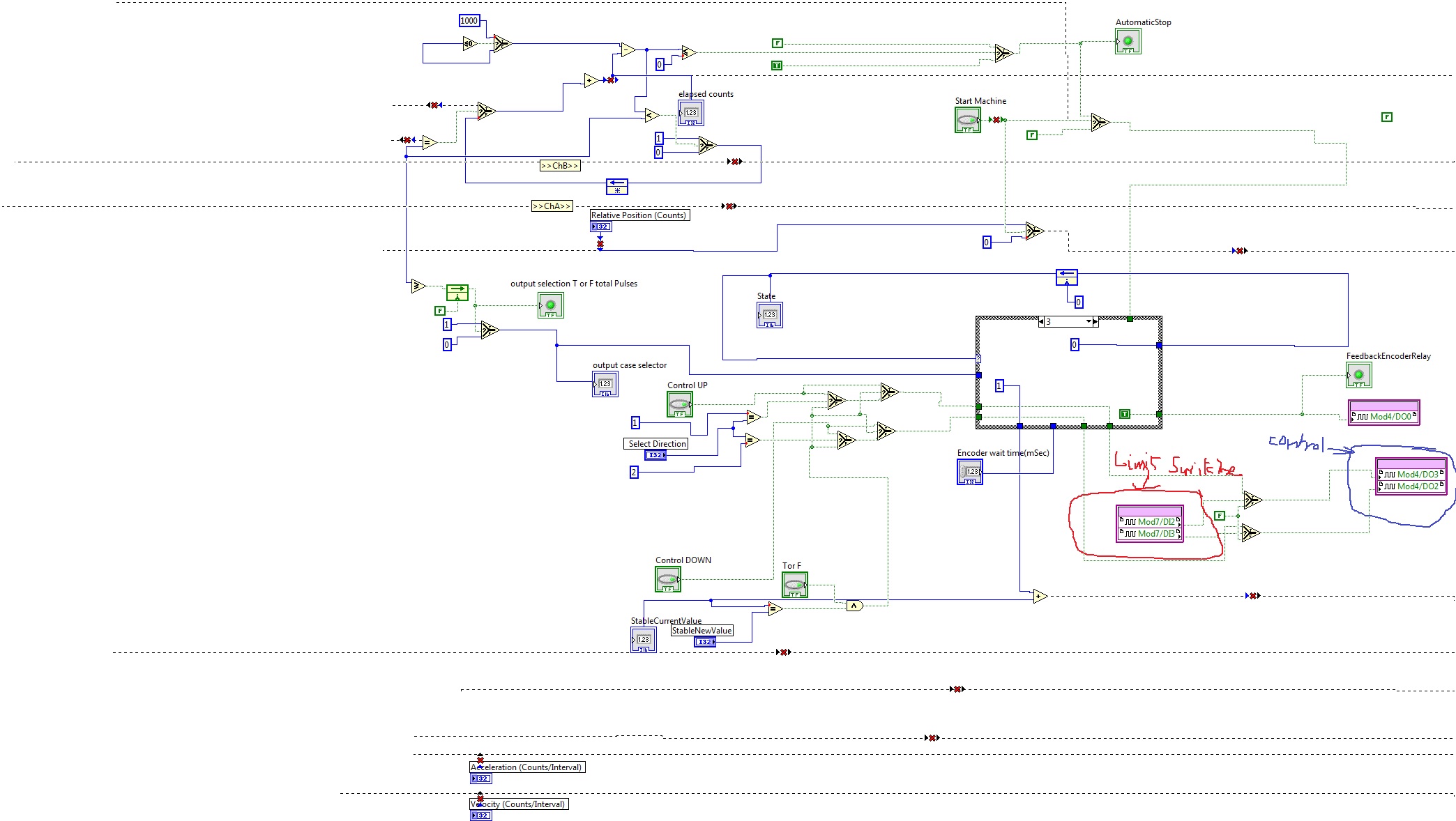Select the FeedbackEncoderRelay indicator terminal
Screen dimensions: 1456x821
pyautogui.click(x=1358, y=375)
